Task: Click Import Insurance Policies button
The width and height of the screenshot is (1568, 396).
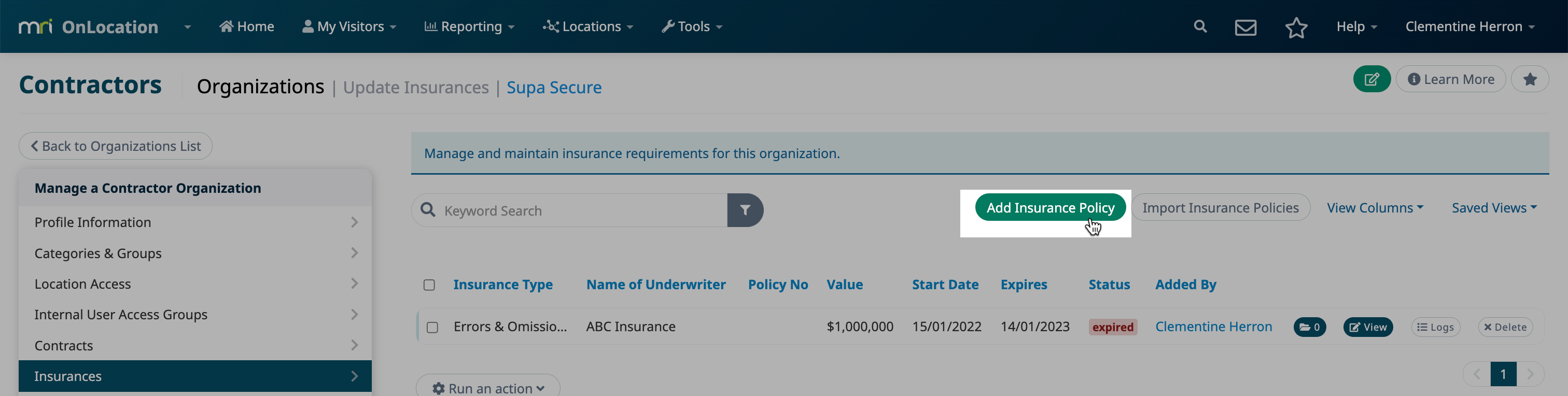Action: [x=1221, y=208]
